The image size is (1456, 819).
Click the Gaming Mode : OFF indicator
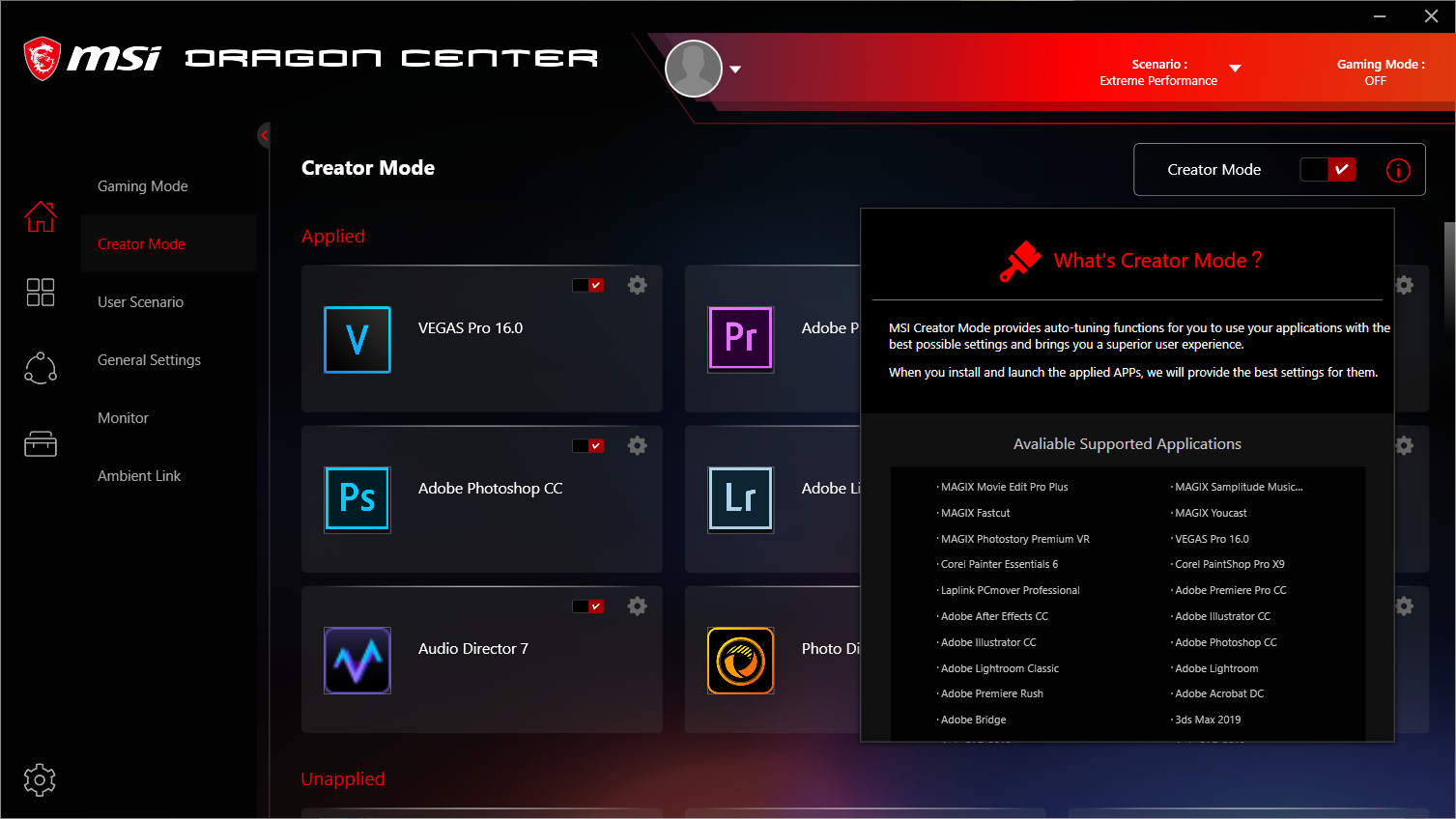[1379, 72]
